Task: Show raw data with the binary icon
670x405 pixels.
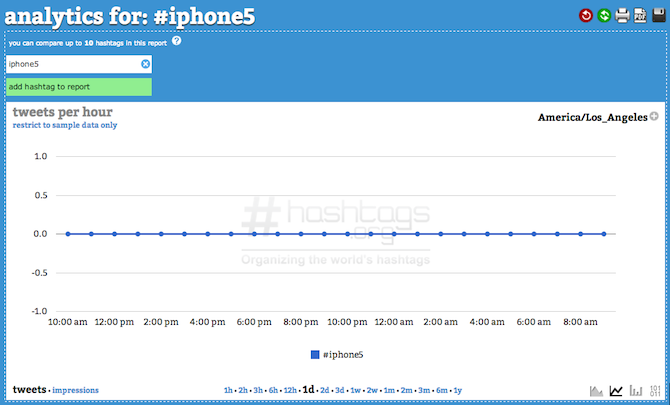Action: tap(655, 390)
